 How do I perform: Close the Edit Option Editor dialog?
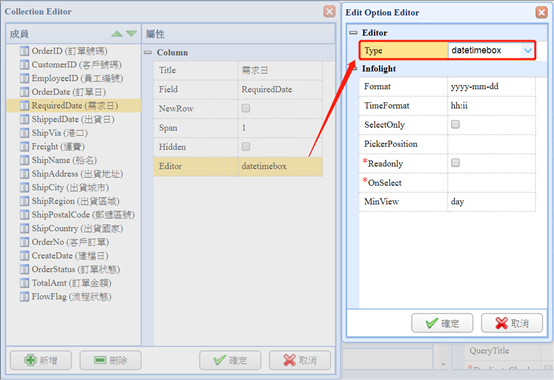click(x=542, y=12)
